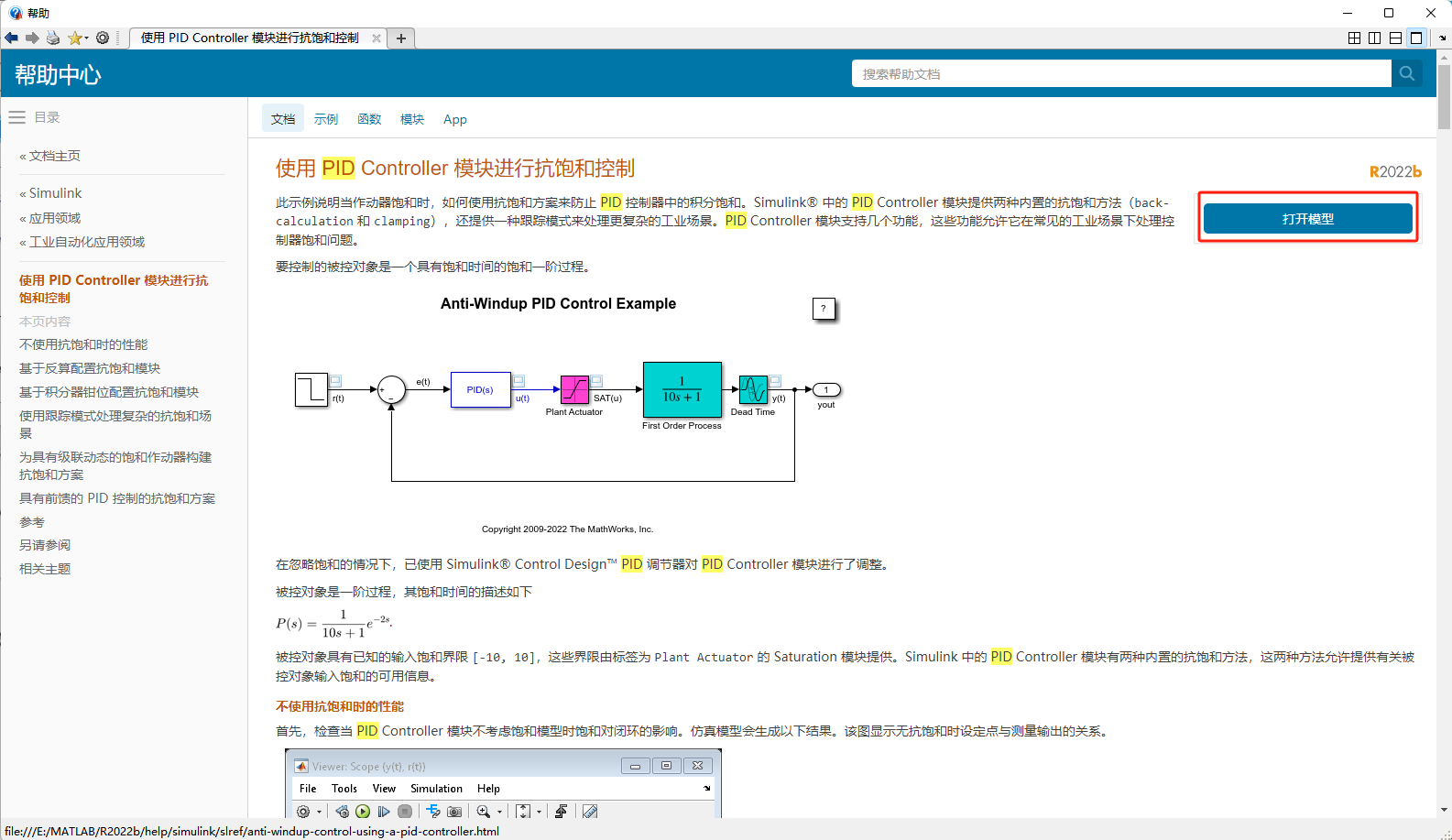Open the favorites dropdown arrow beside the star
The height and width of the screenshot is (840, 1452).
pyautogui.click(x=87, y=38)
